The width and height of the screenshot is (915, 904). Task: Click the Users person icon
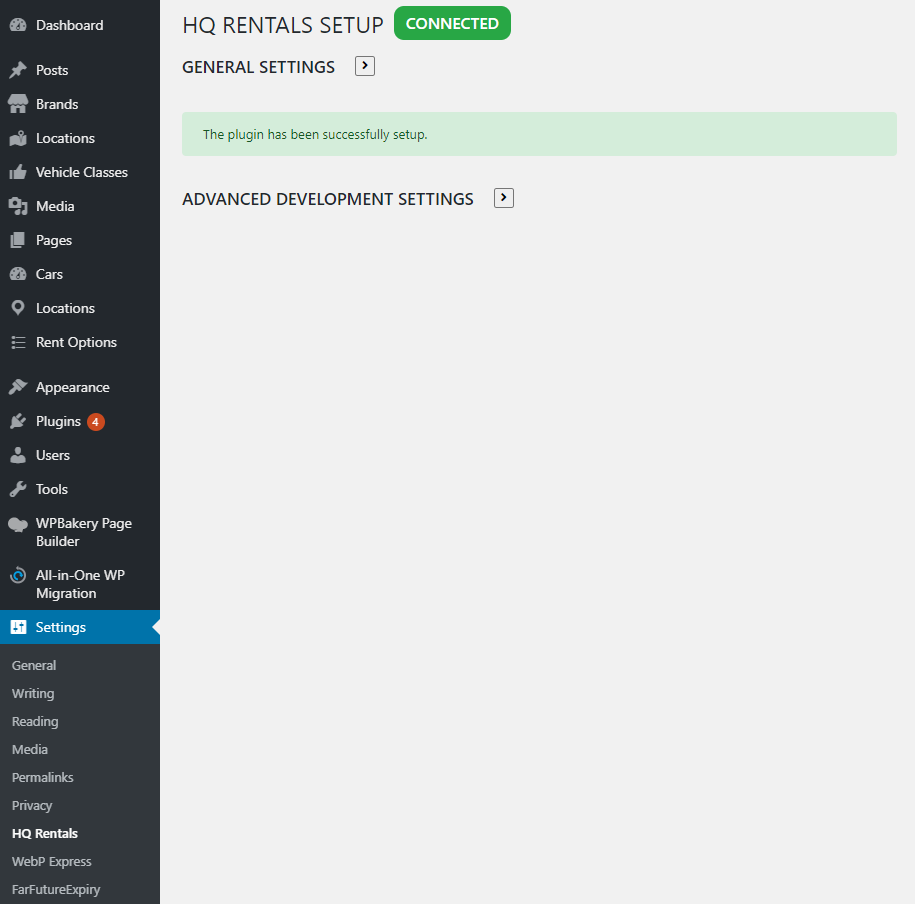coord(18,455)
